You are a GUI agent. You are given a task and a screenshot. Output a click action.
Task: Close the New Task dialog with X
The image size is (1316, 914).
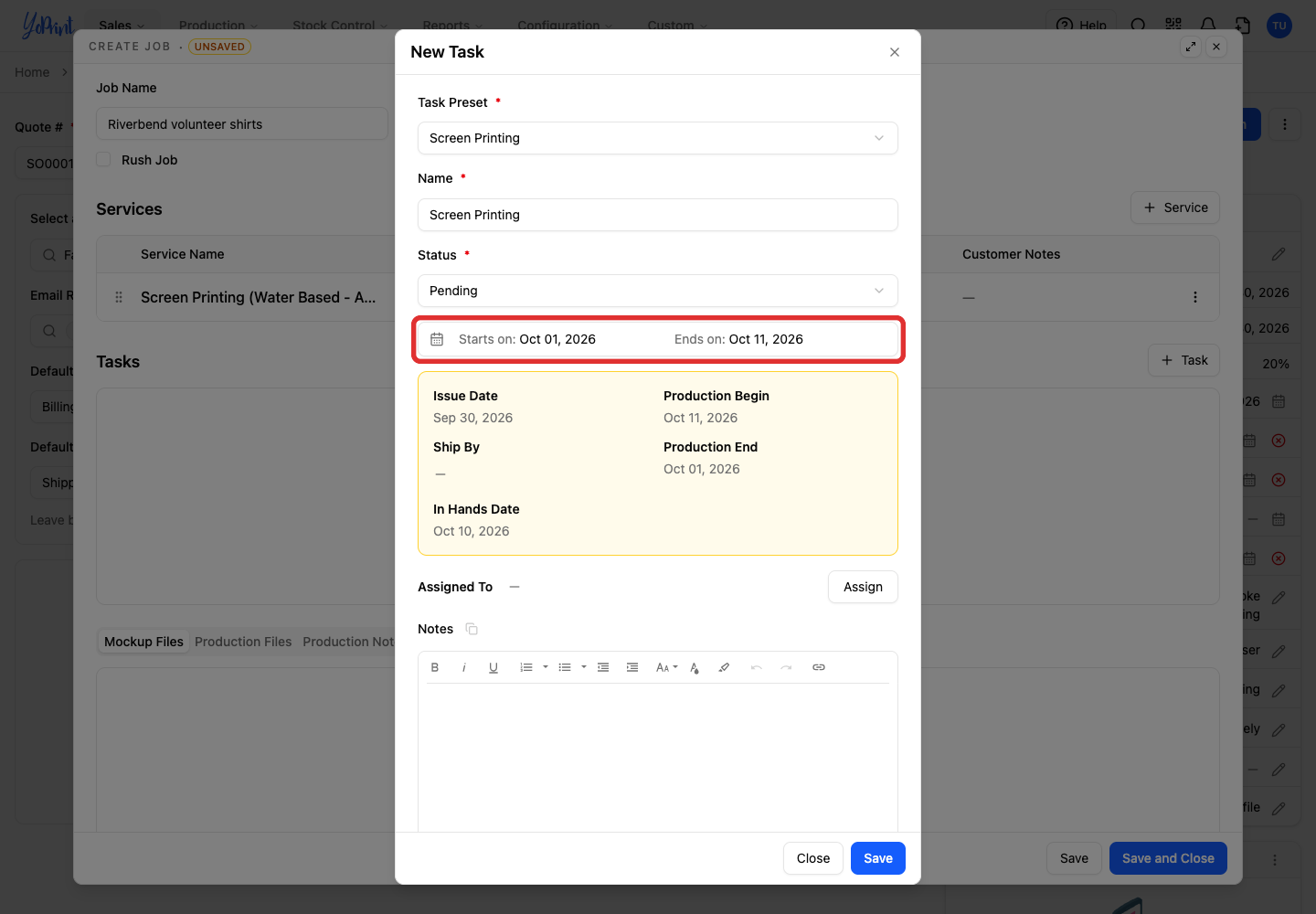point(895,52)
